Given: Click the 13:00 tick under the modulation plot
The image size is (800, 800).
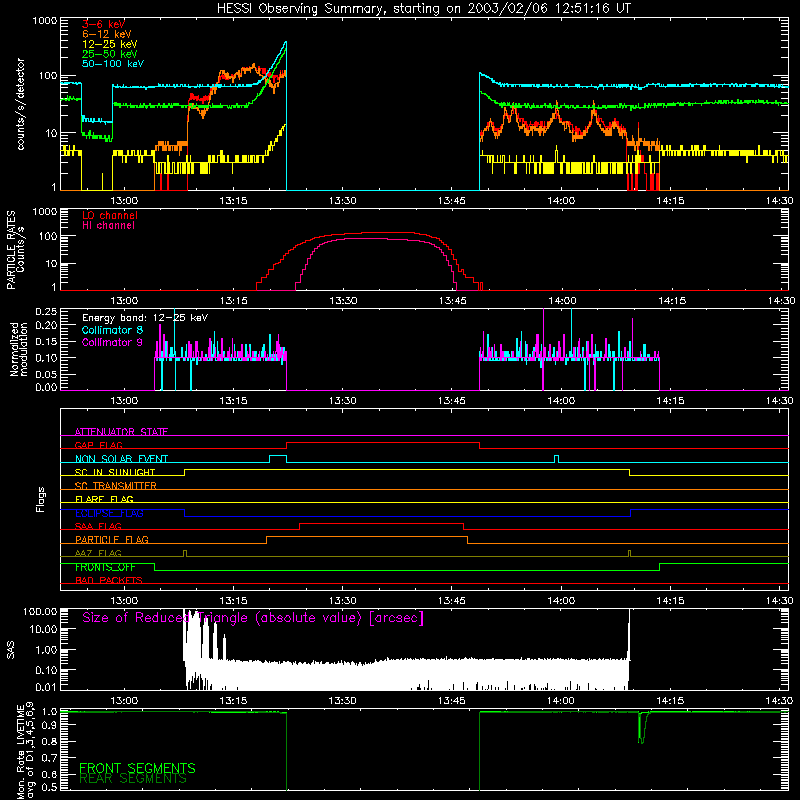Looking at the screenshot, I should [124, 401].
